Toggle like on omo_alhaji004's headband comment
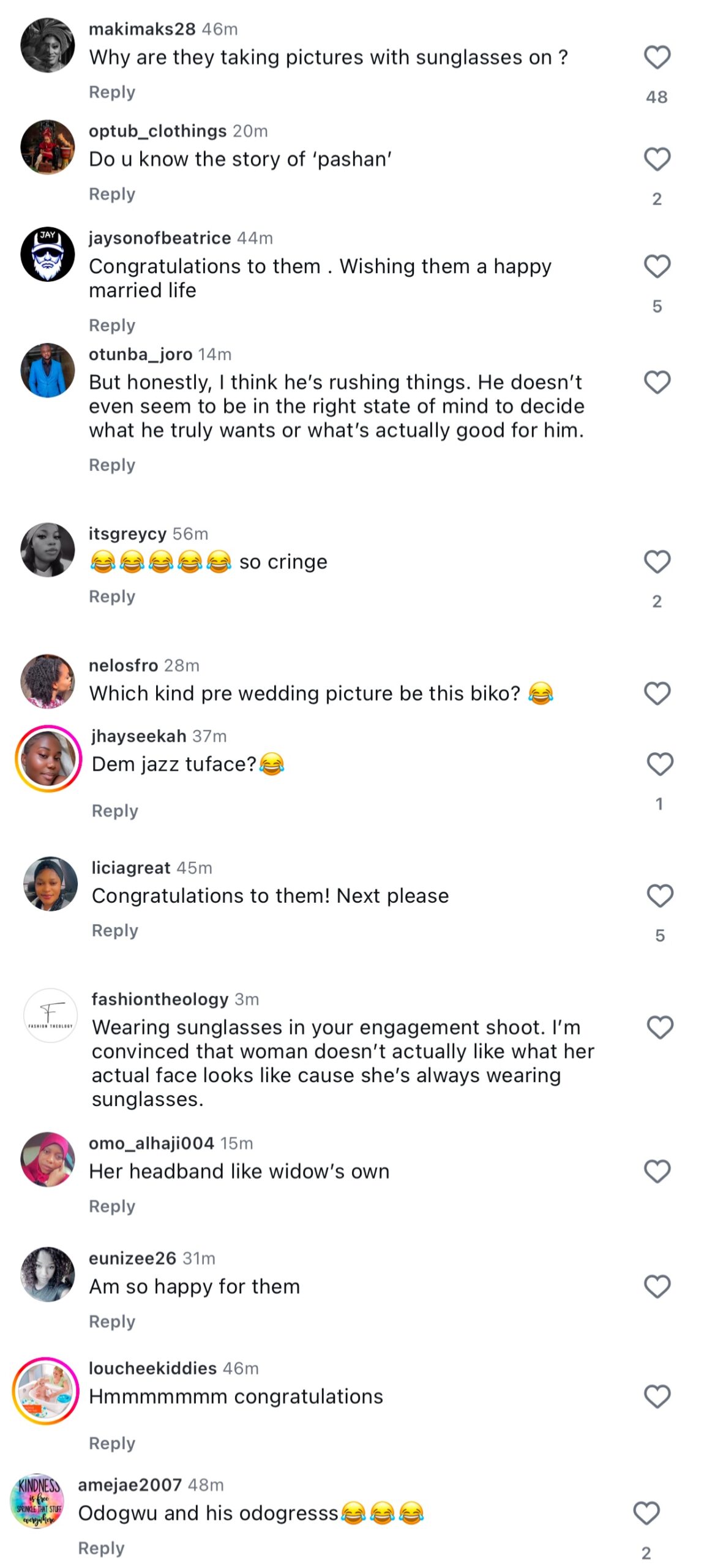This screenshot has width=704, height=1568. 657,1171
